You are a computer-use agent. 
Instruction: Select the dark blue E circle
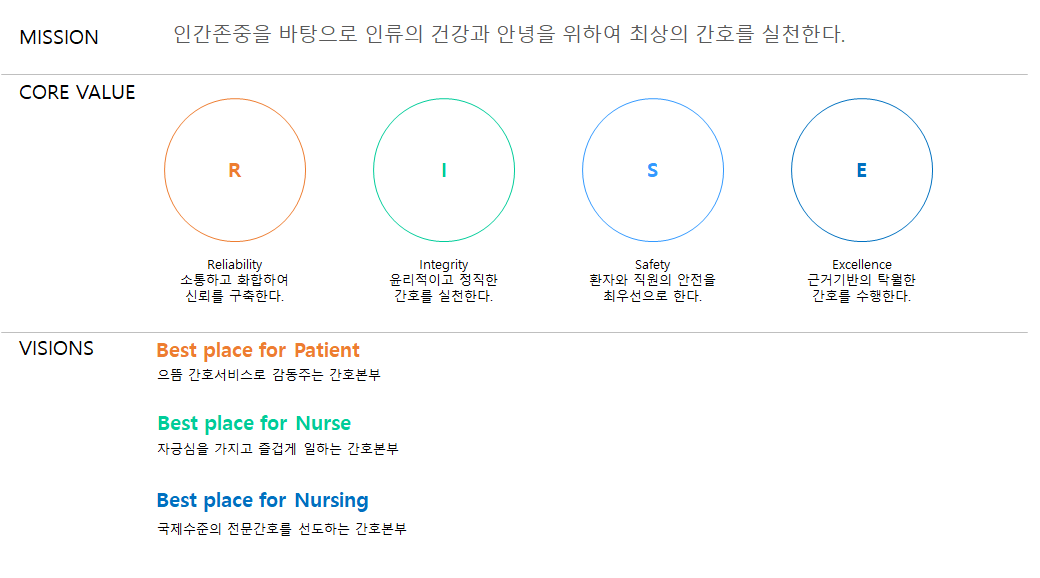[x=862, y=170]
